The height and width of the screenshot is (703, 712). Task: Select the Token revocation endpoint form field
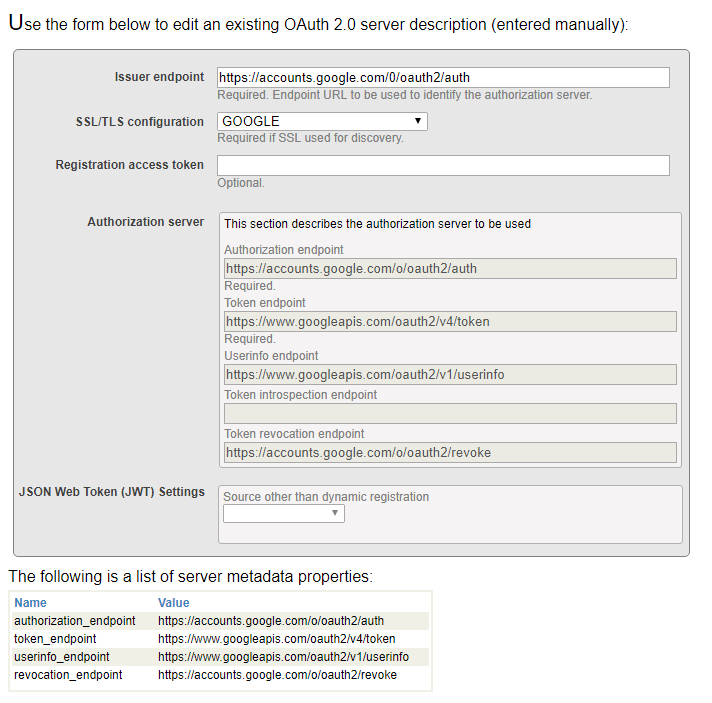point(450,452)
